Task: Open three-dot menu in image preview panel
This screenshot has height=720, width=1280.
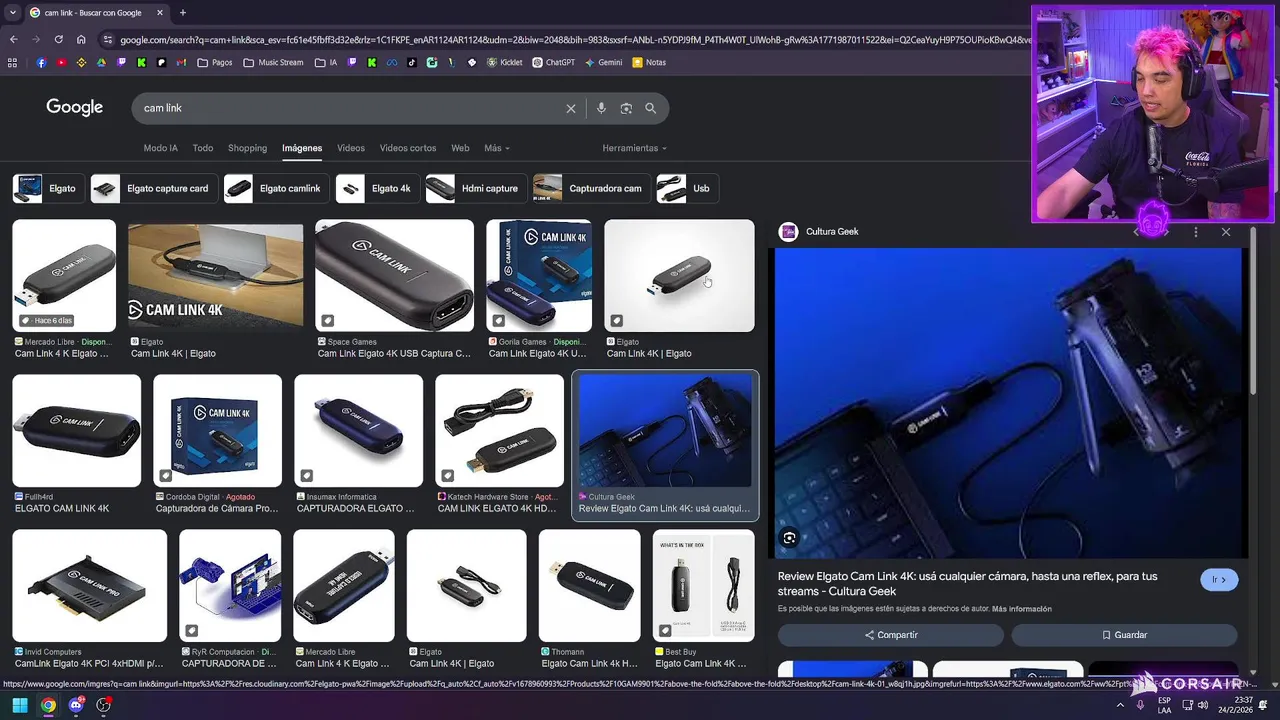Action: click(x=1196, y=232)
